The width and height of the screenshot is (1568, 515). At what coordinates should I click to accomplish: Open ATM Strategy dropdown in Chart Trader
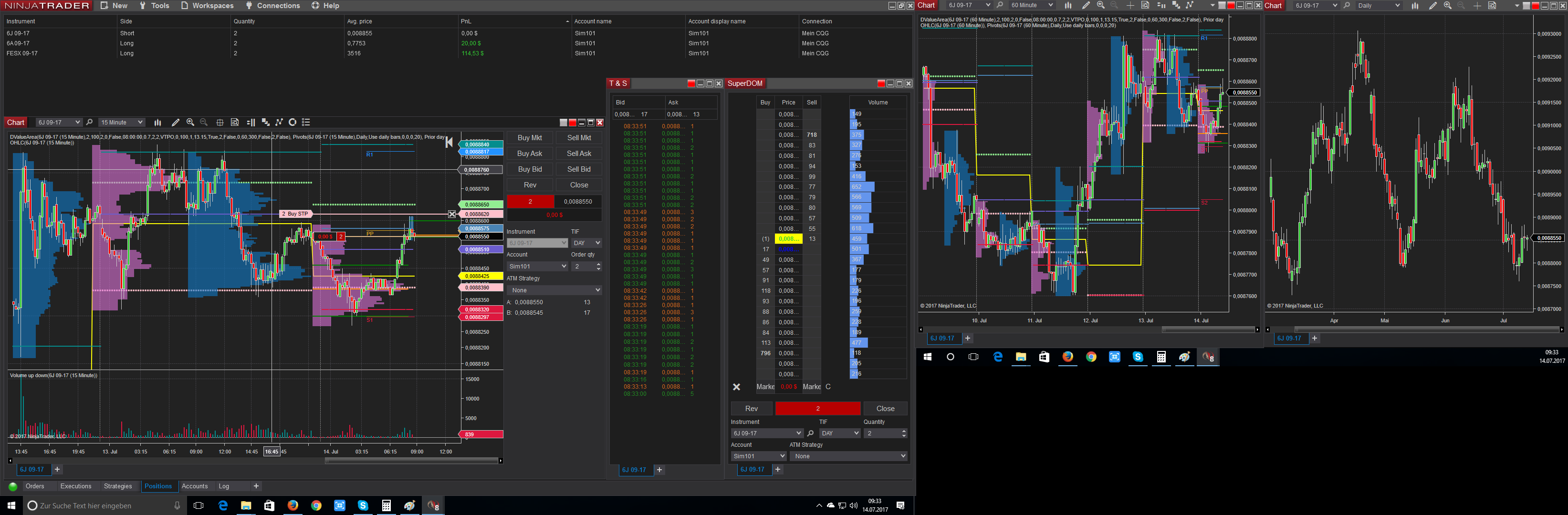click(554, 290)
